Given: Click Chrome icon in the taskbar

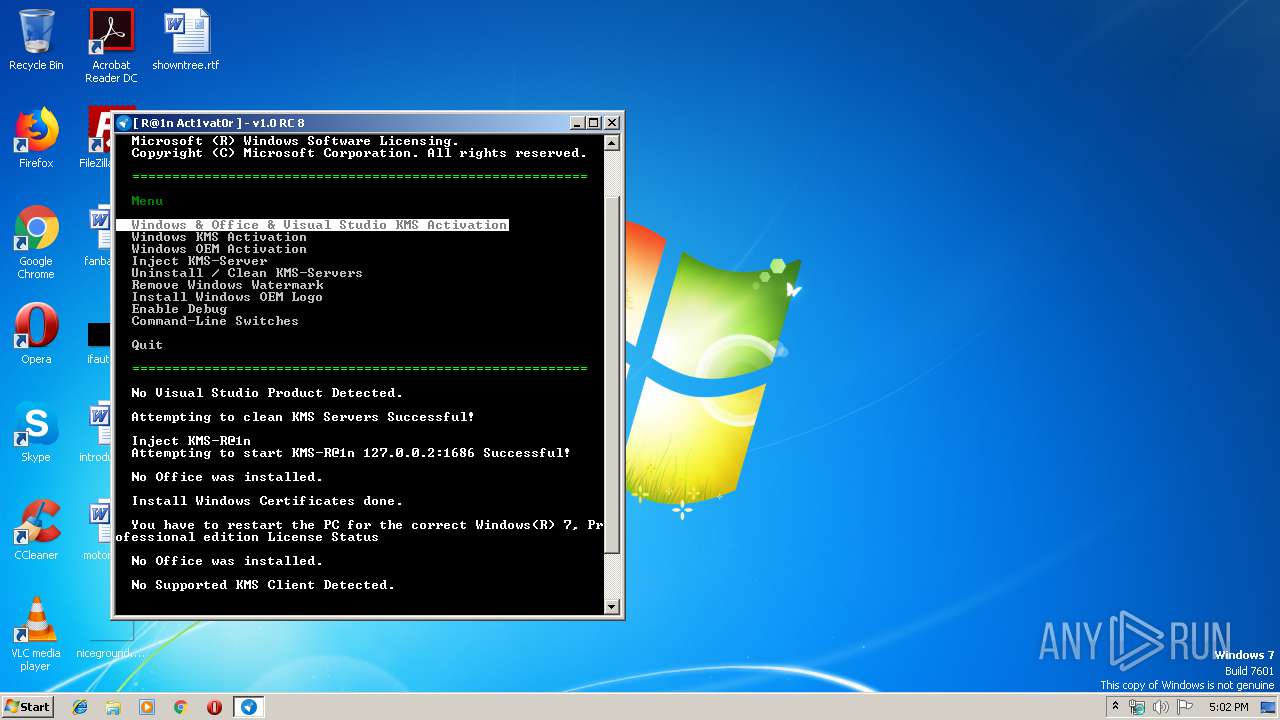Looking at the screenshot, I should click(x=180, y=707).
